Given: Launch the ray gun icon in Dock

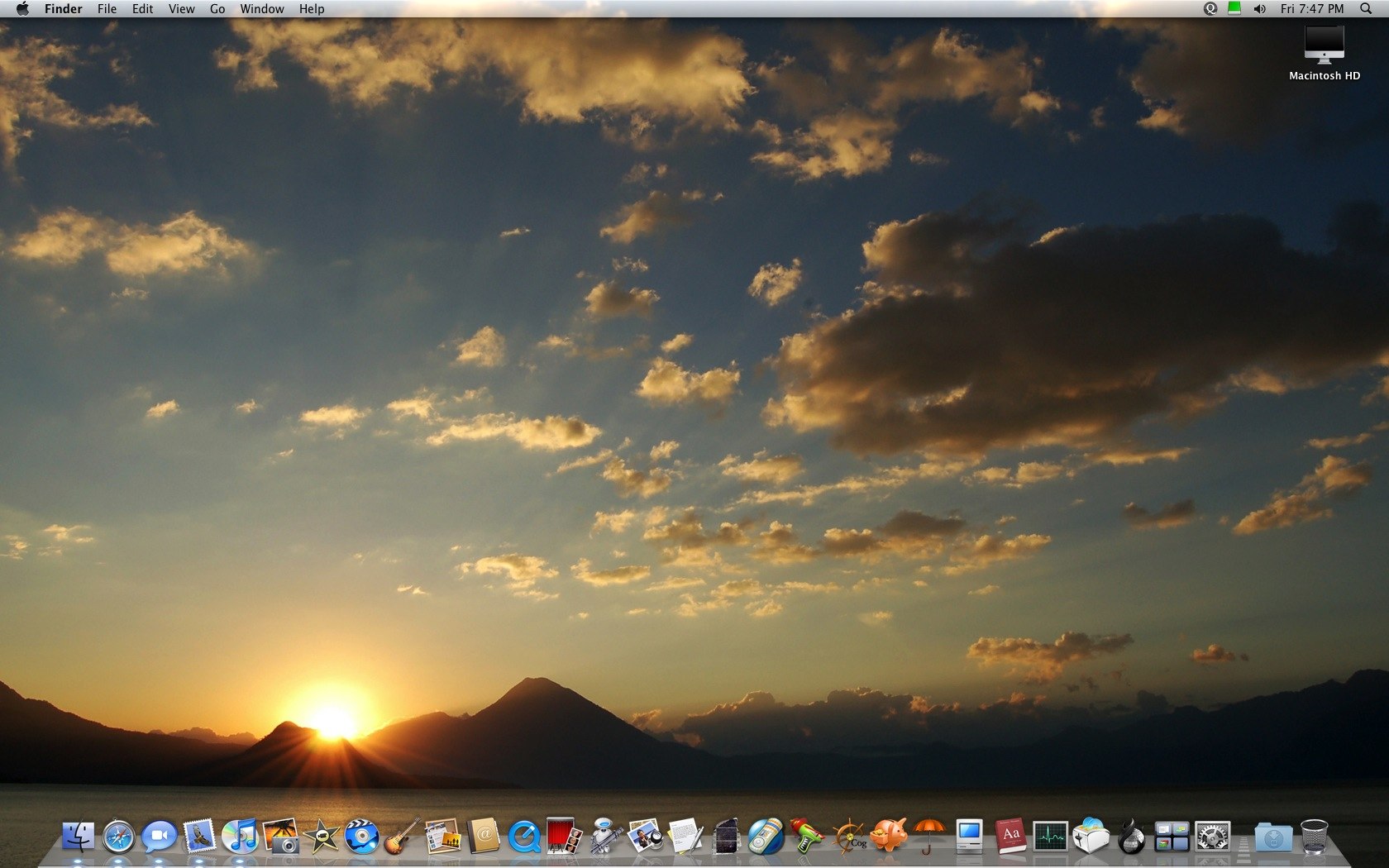Looking at the screenshot, I should pyautogui.click(x=806, y=837).
